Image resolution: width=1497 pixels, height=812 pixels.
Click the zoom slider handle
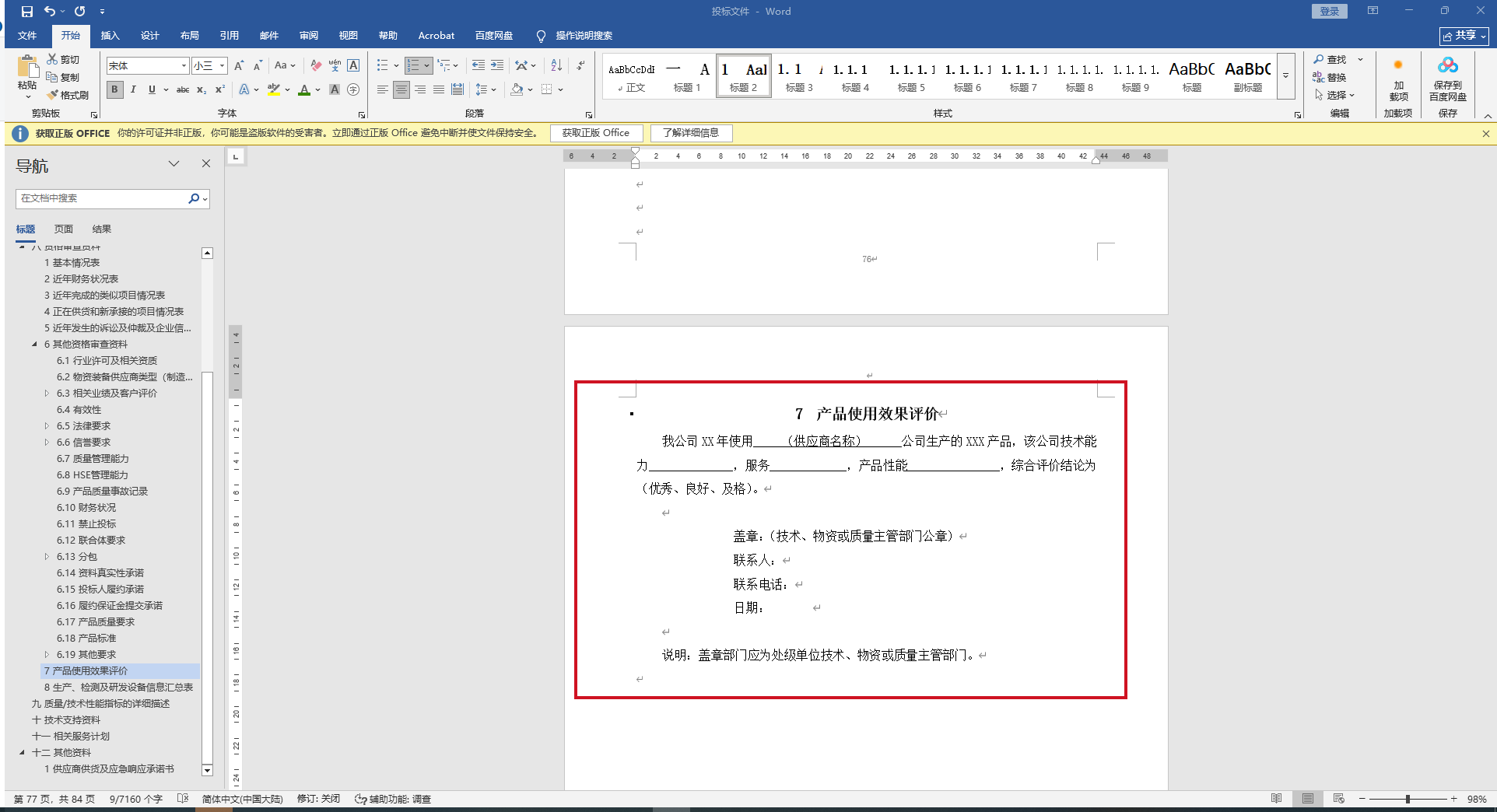point(1408,799)
